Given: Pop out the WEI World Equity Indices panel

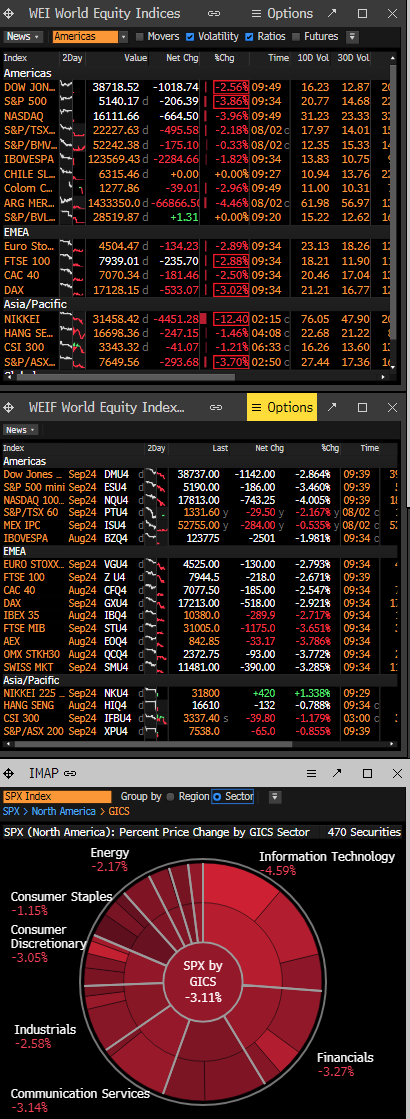Looking at the screenshot, I should 332,13.
